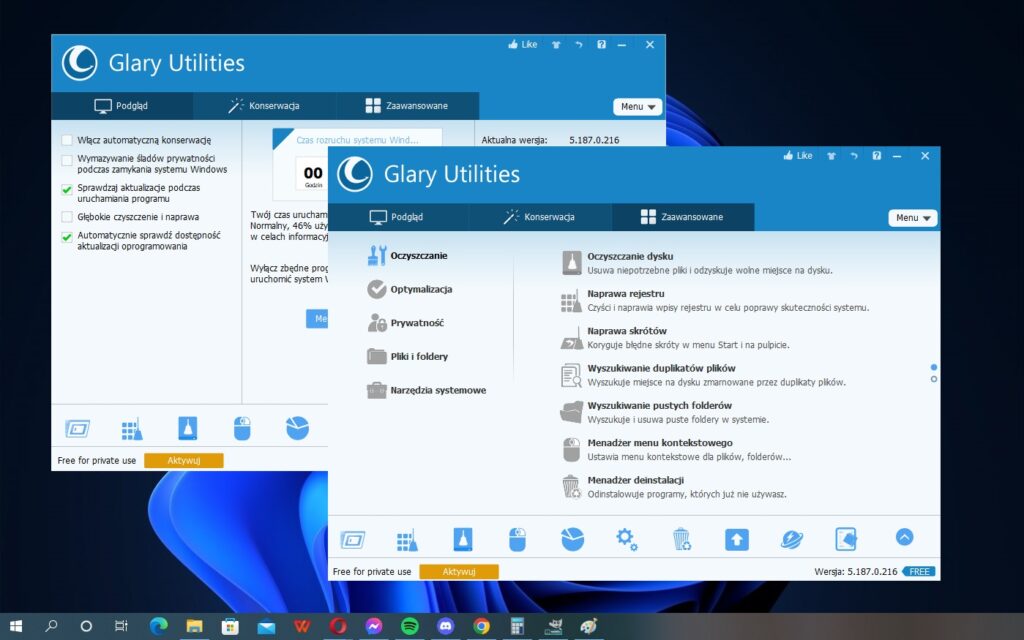Open 'Oczyszczanie dysku' tool
This screenshot has width=1024, height=640.
coord(697,263)
